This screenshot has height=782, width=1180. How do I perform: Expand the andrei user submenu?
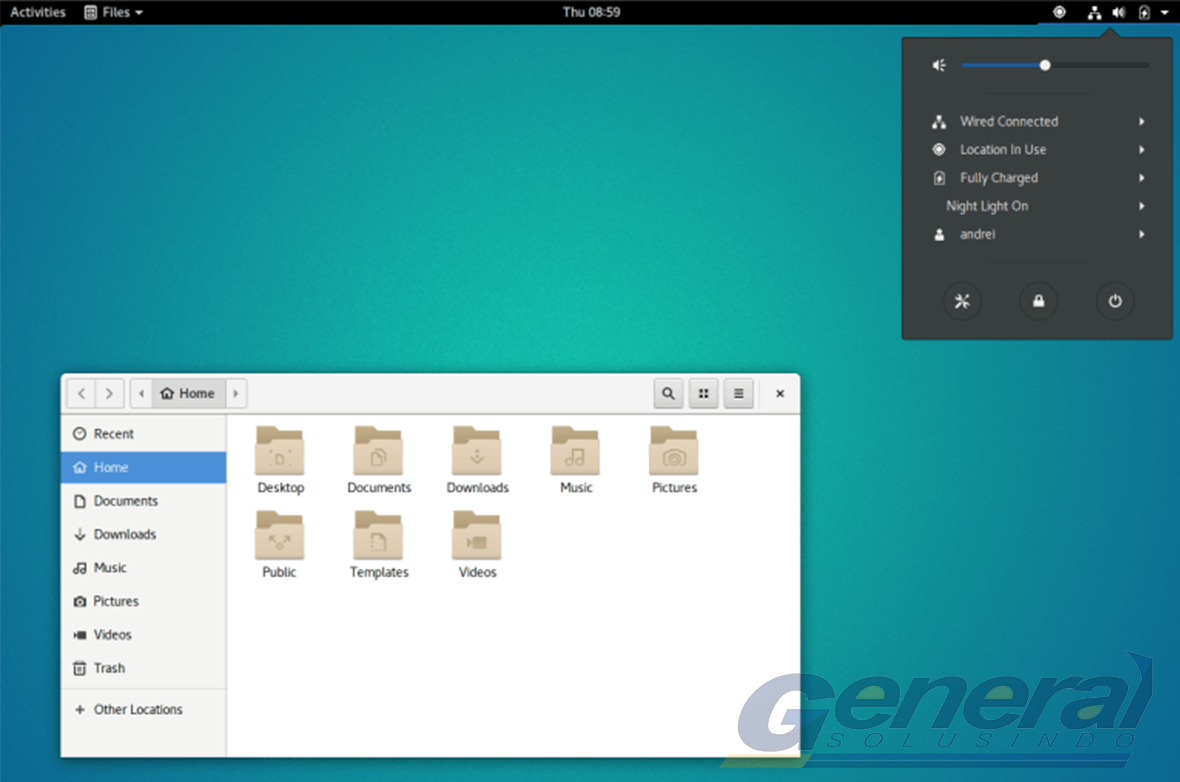1038,234
